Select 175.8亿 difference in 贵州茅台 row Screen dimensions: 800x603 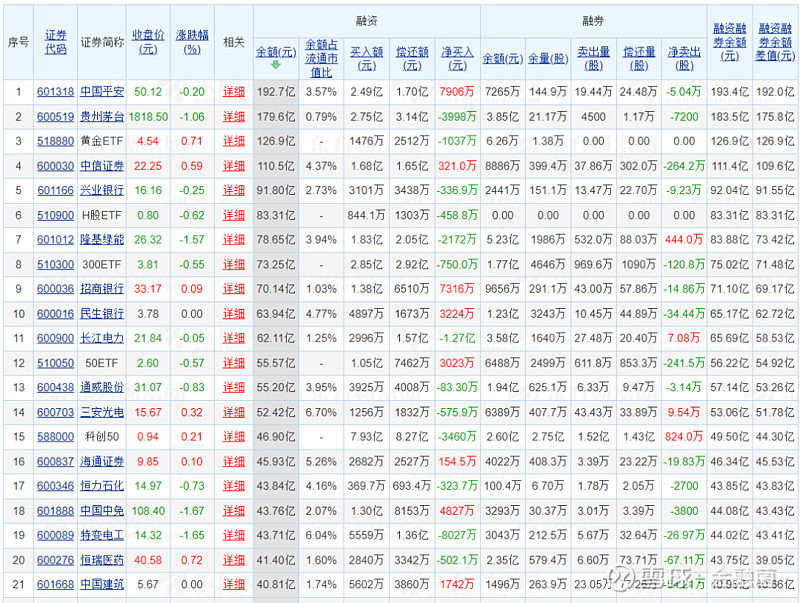(775, 117)
